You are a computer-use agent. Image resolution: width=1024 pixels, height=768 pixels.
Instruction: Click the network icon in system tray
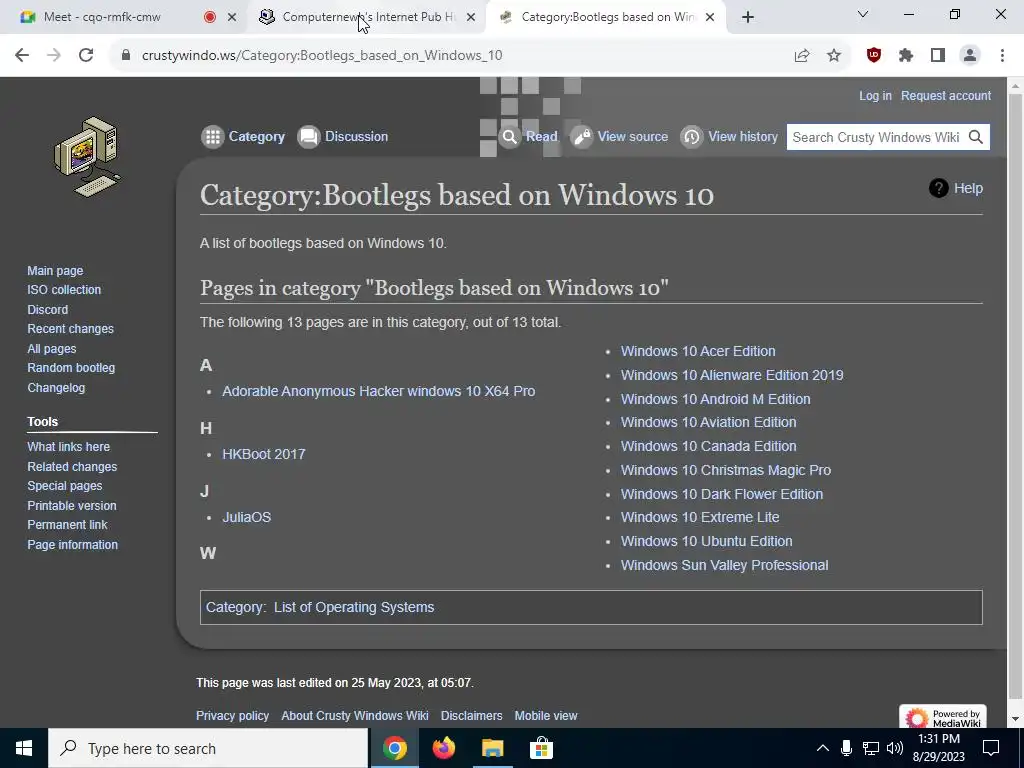[x=870, y=748]
